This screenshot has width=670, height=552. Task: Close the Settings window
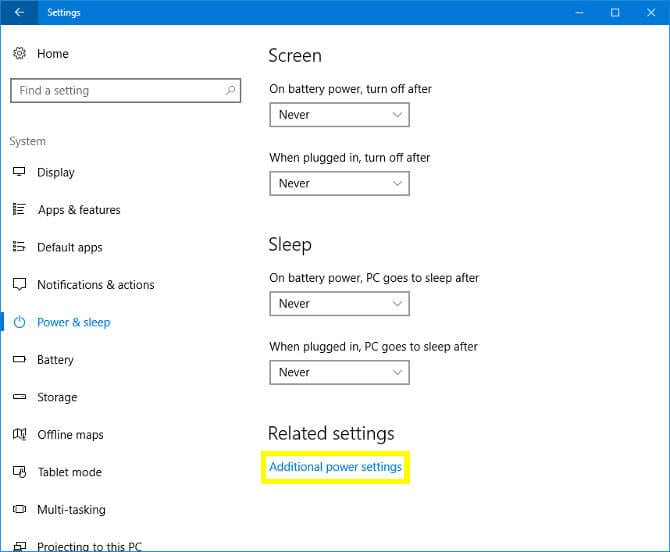pyautogui.click(x=651, y=12)
